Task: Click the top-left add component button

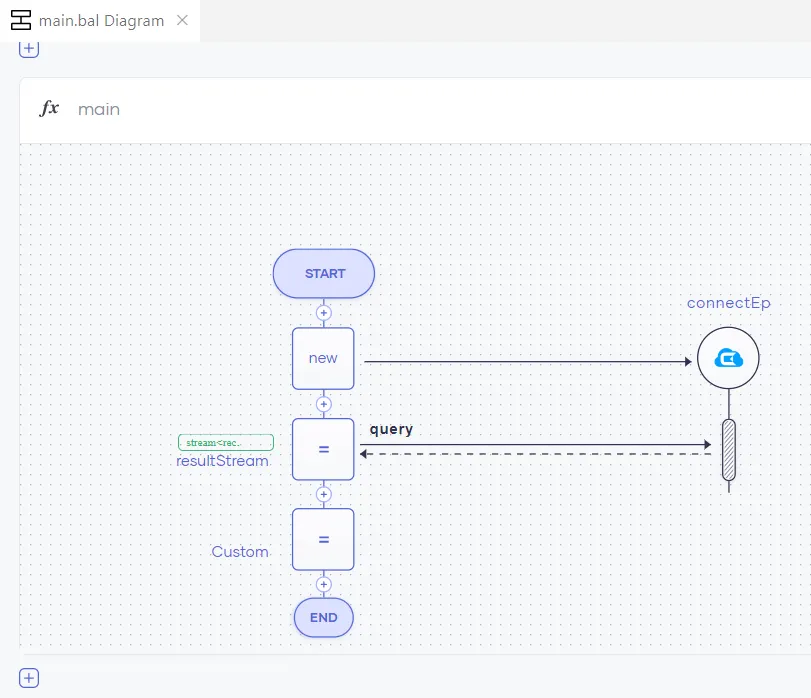Action: [x=28, y=48]
